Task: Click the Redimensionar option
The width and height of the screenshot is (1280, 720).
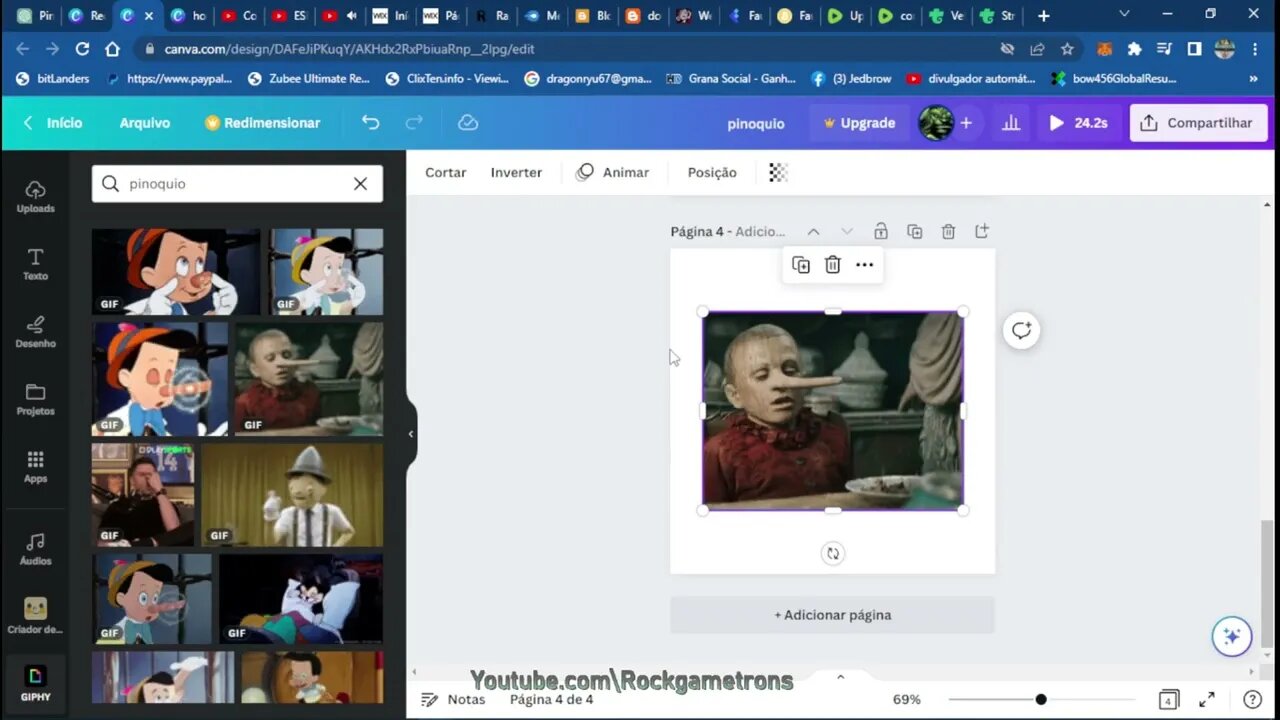Action: (262, 122)
